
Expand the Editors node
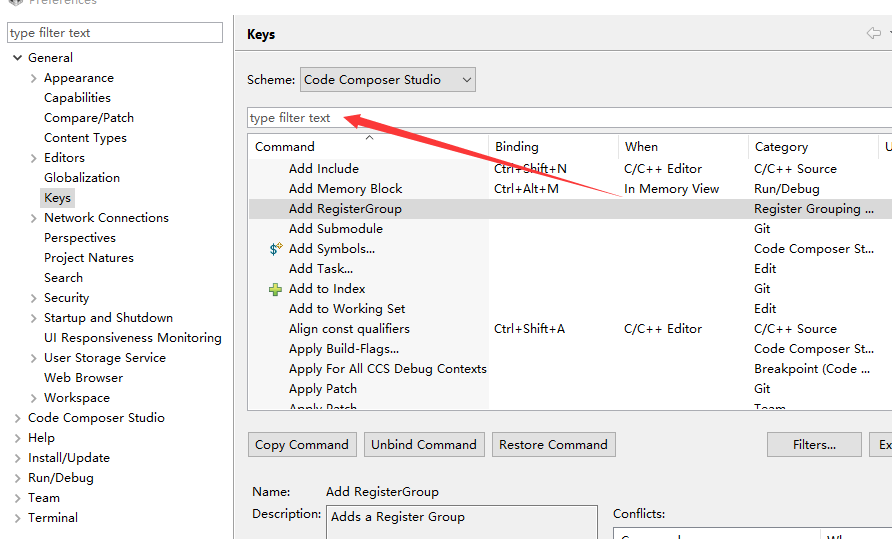34,158
